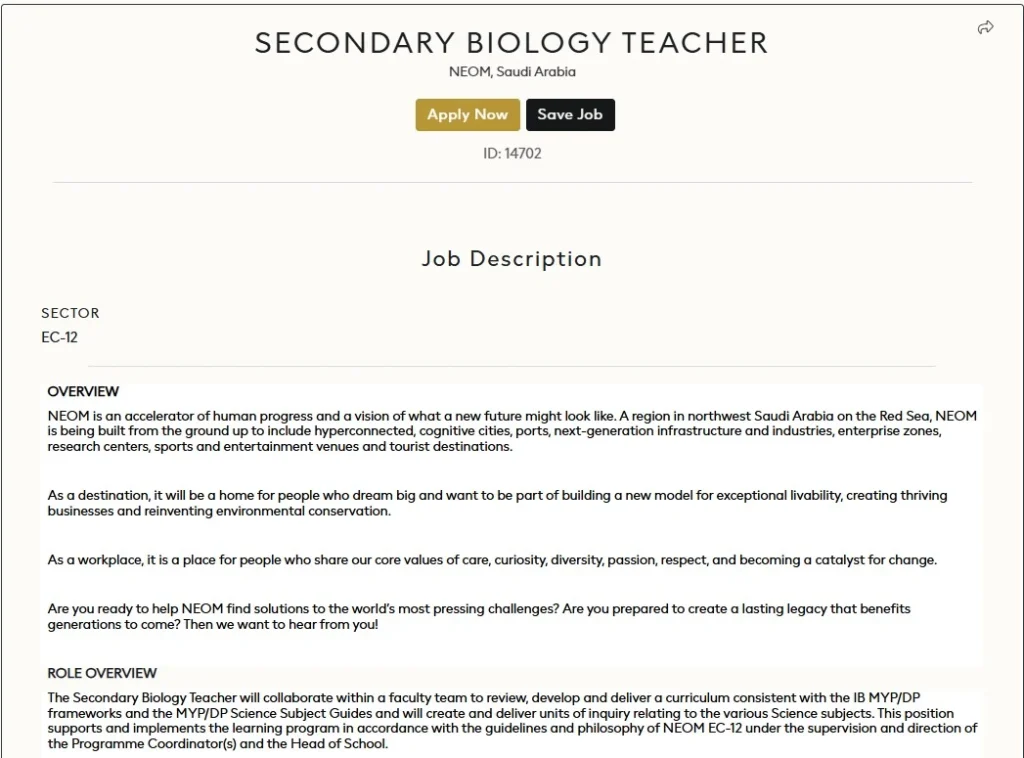Select the NEOM, Saudi Arabia location text
Screen dimensions: 1024x758
click(x=512, y=72)
